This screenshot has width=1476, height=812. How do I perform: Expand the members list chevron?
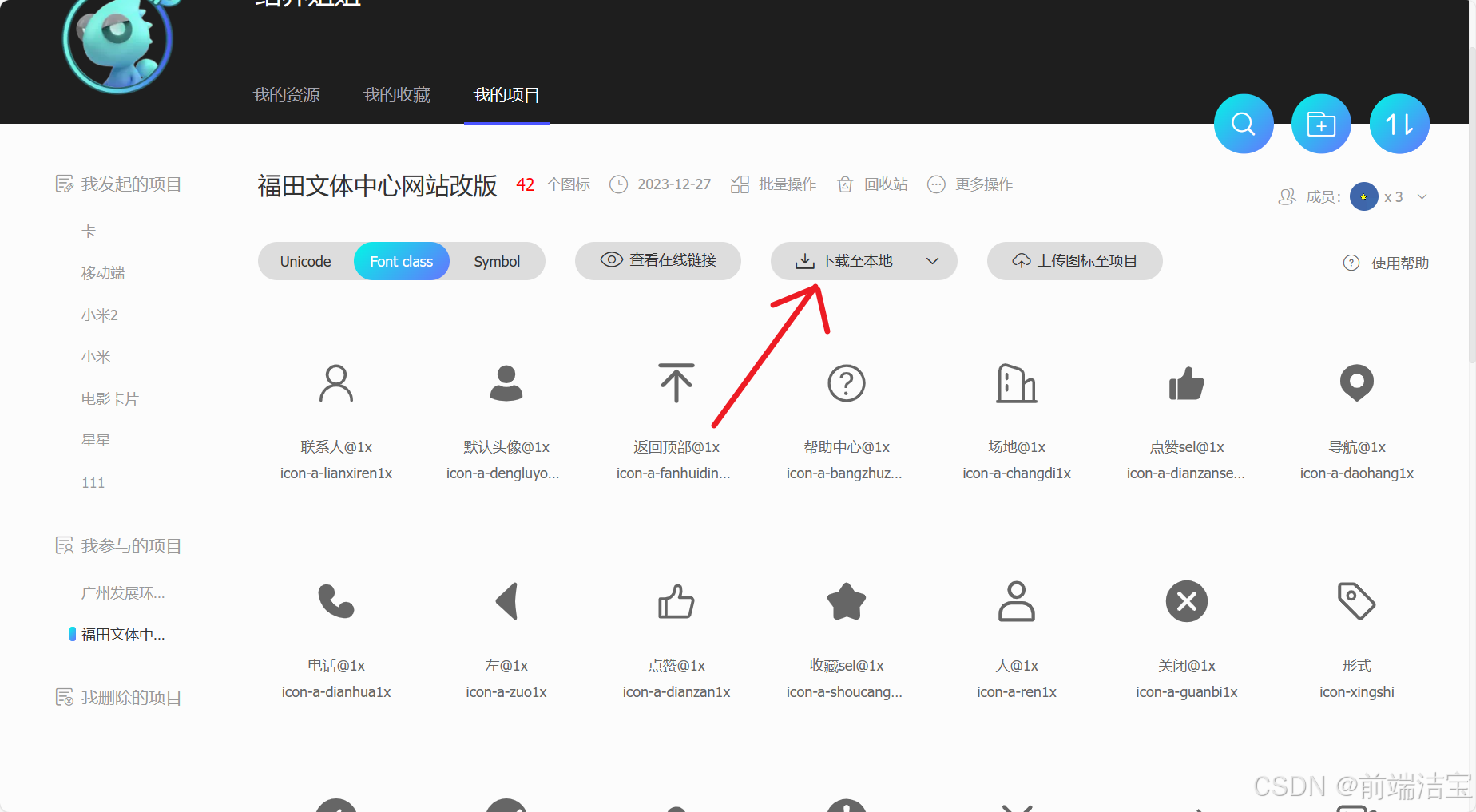pyautogui.click(x=1422, y=196)
